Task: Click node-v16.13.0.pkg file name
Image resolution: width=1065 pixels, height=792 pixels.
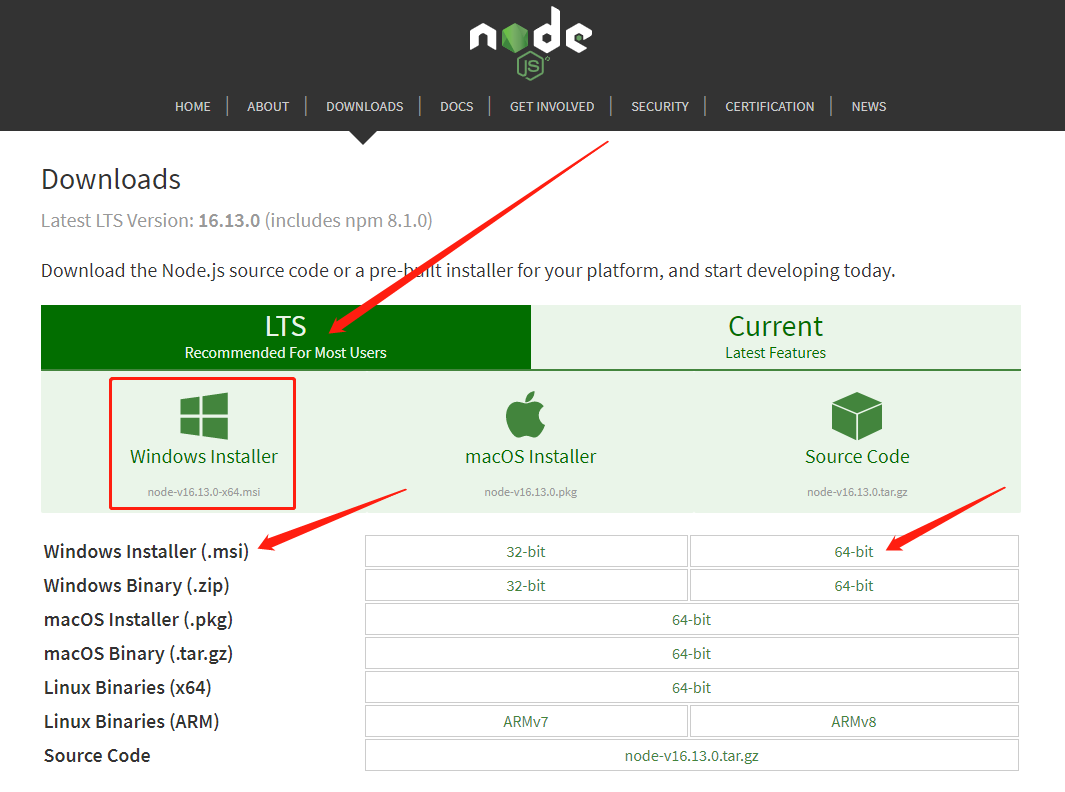Action: [530, 492]
